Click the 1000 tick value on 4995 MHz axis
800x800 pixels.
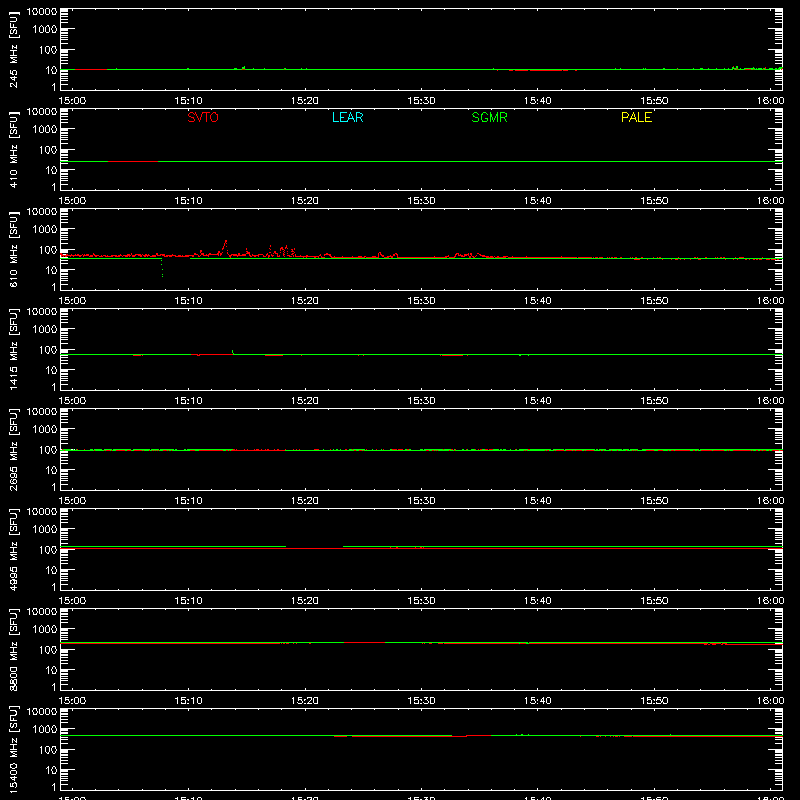click(45, 529)
